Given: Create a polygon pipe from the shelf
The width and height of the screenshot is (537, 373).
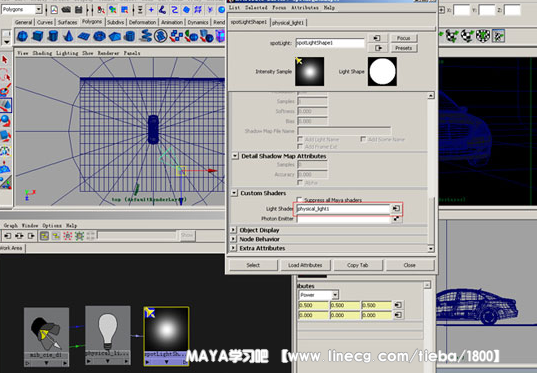Looking at the screenshot, I should pos(130,36).
